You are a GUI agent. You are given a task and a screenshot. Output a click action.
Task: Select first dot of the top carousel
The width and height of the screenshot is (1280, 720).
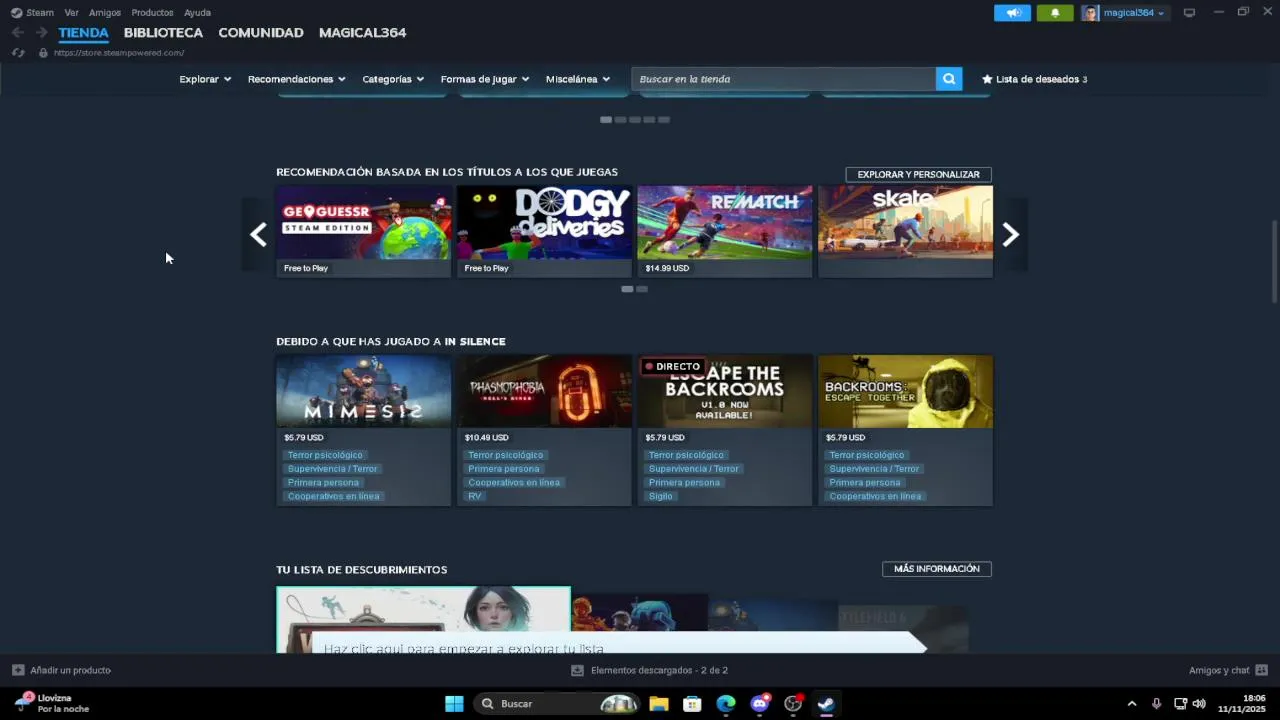[x=606, y=120]
